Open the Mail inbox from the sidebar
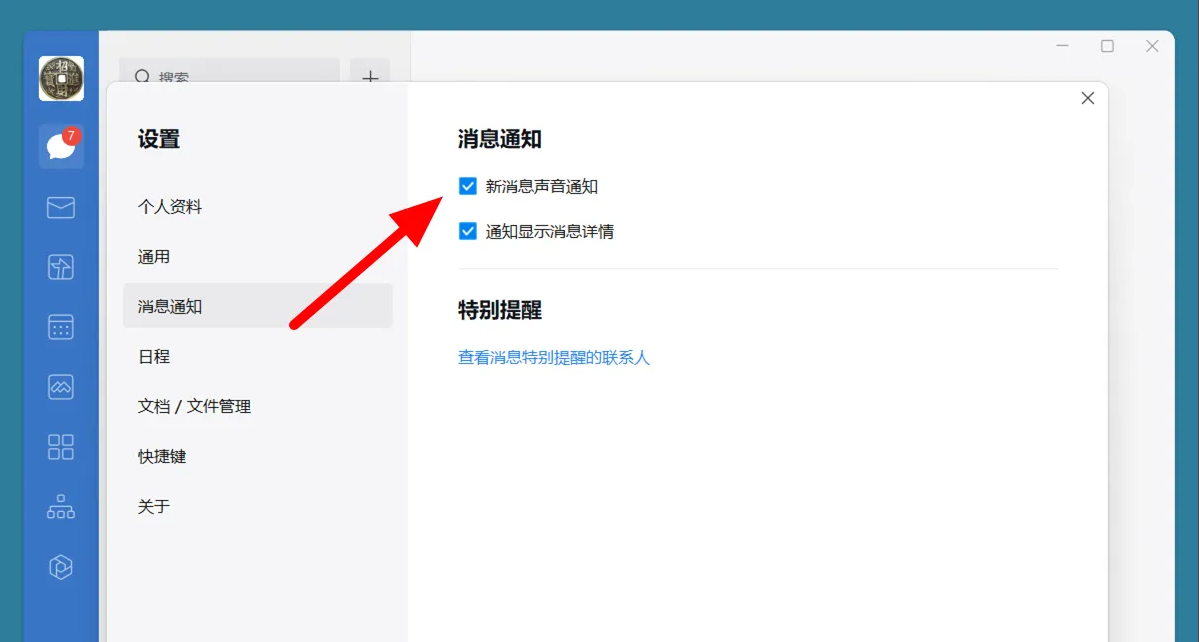Viewport: 1199px width, 642px height. point(60,208)
